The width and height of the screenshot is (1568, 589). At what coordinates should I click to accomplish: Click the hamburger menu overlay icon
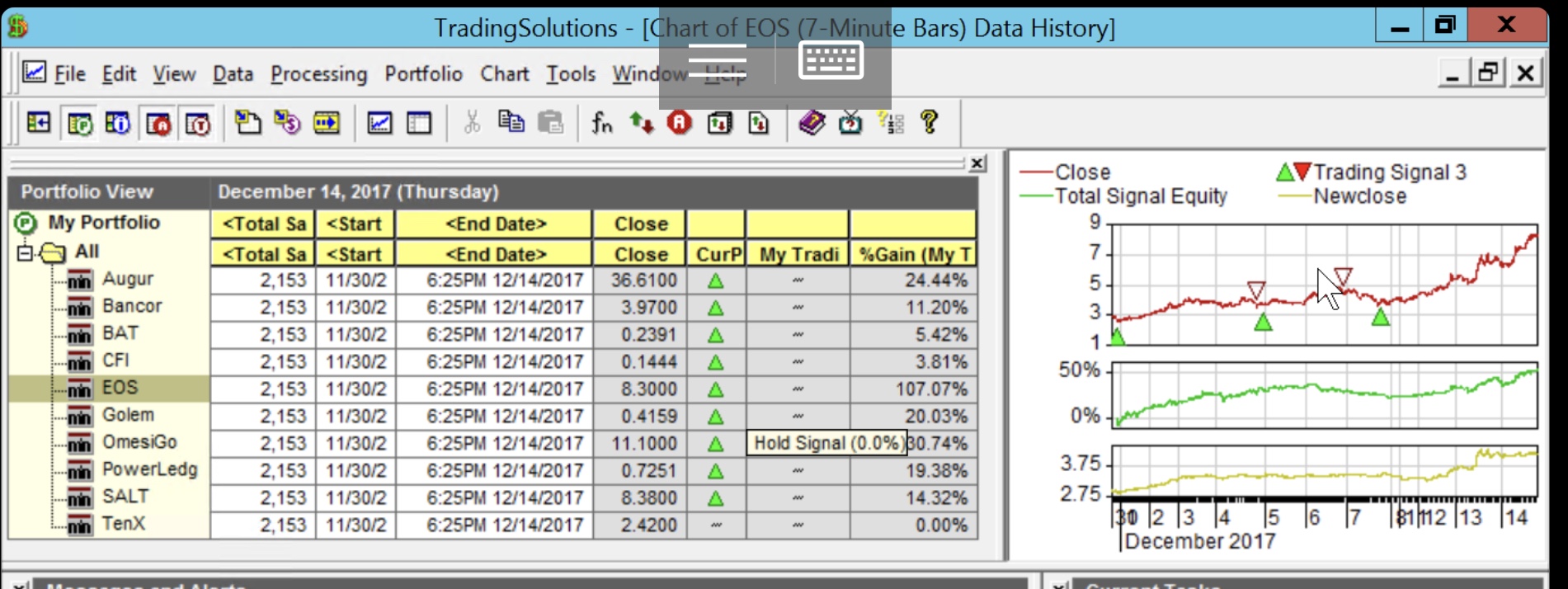[x=718, y=61]
